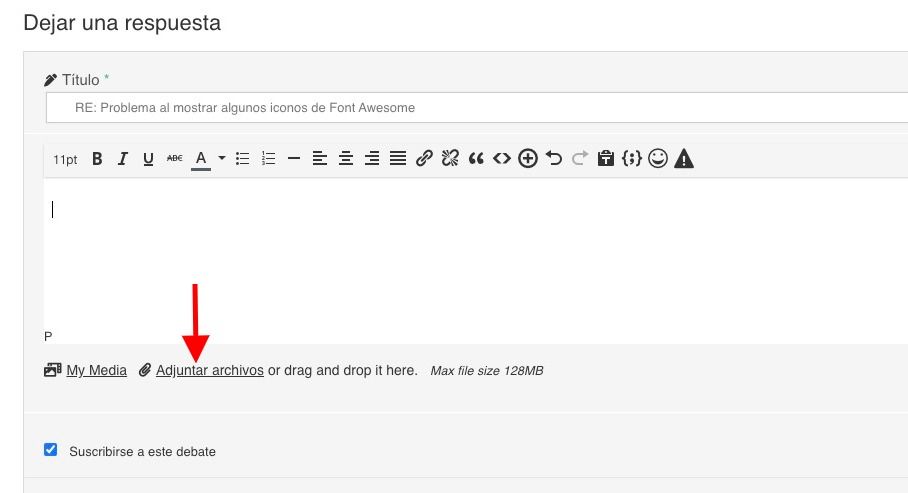
Task: Insert a spoiler using warning triangle icon
Action: tap(684, 158)
